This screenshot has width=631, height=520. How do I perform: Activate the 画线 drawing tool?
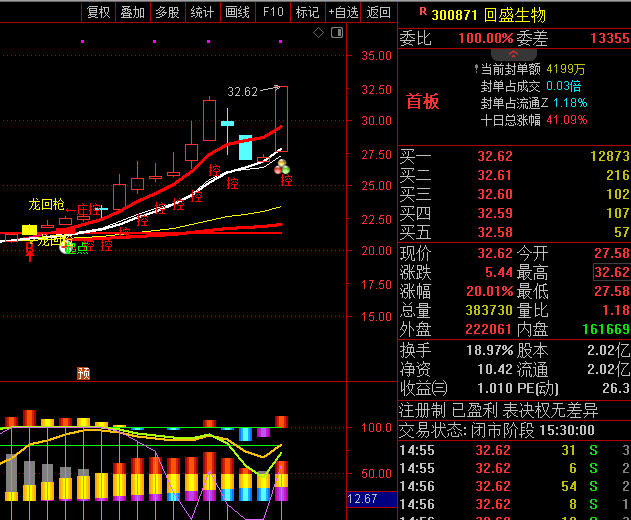pos(237,12)
